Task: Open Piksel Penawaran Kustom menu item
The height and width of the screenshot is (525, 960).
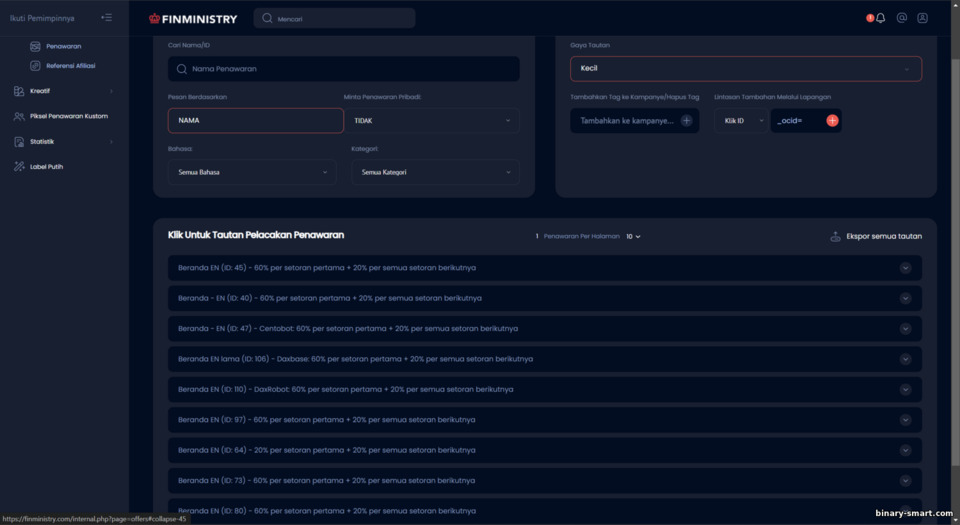Action: pos(69,116)
